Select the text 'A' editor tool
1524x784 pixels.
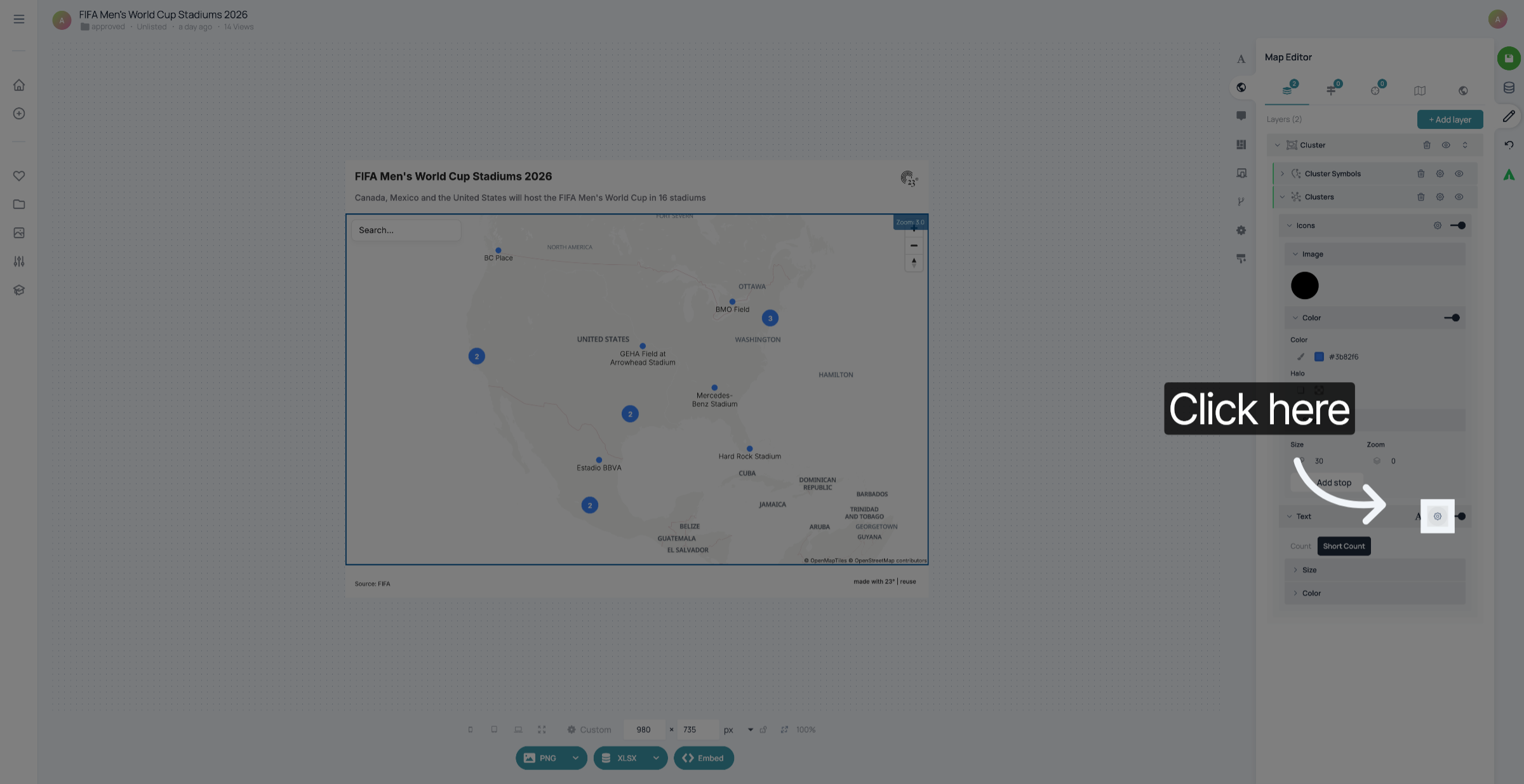[1241, 59]
